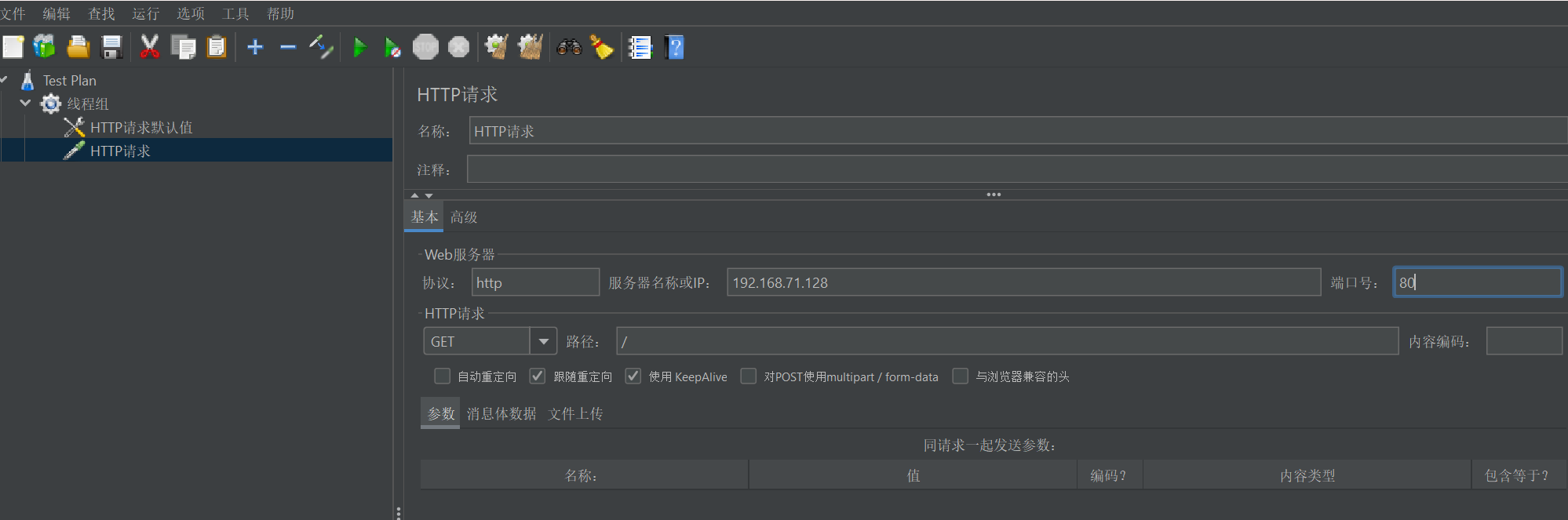Click the server IP field 192.168.71.128
The image size is (1568, 520).
(1024, 282)
